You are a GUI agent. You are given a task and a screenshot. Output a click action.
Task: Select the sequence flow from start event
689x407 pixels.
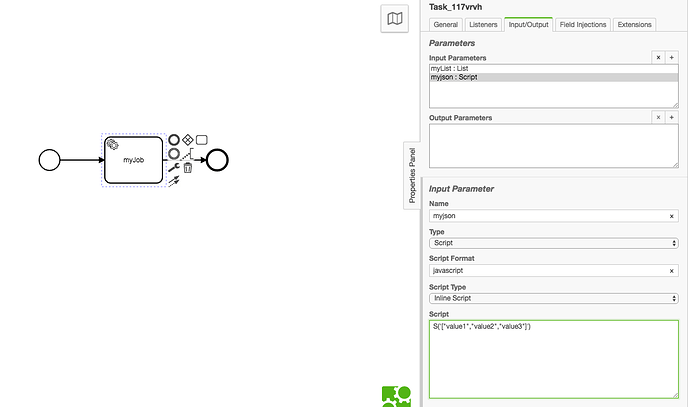coord(82,160)
